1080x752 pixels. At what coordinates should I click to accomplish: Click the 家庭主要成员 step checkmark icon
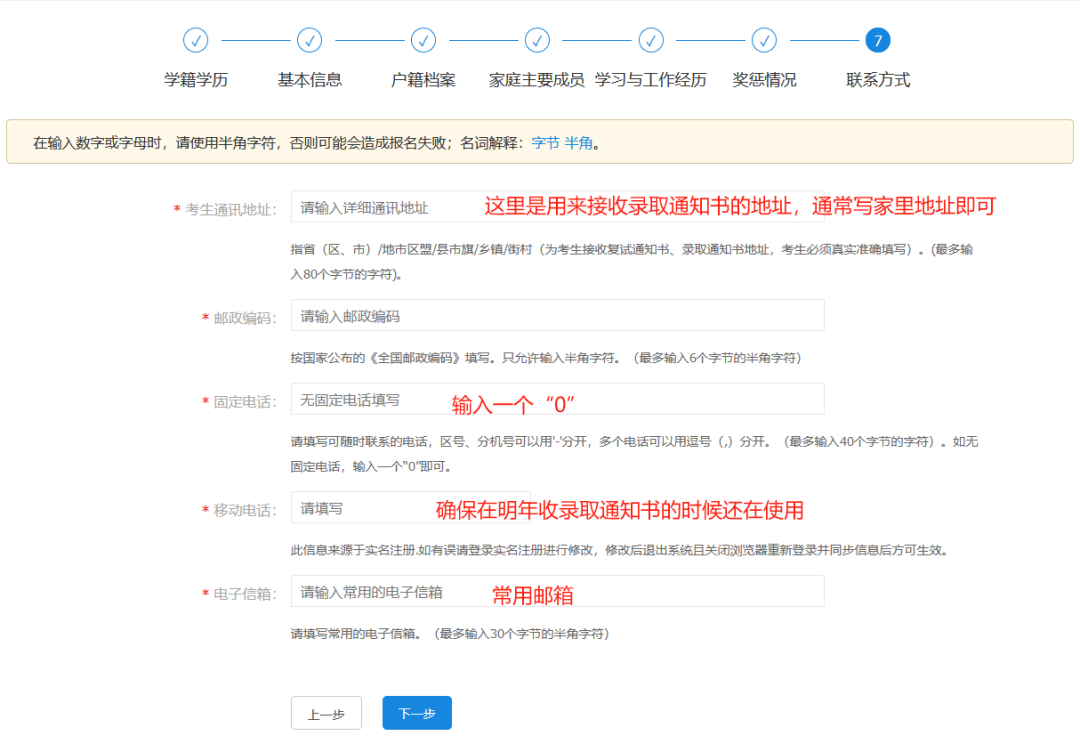(537, 40)
